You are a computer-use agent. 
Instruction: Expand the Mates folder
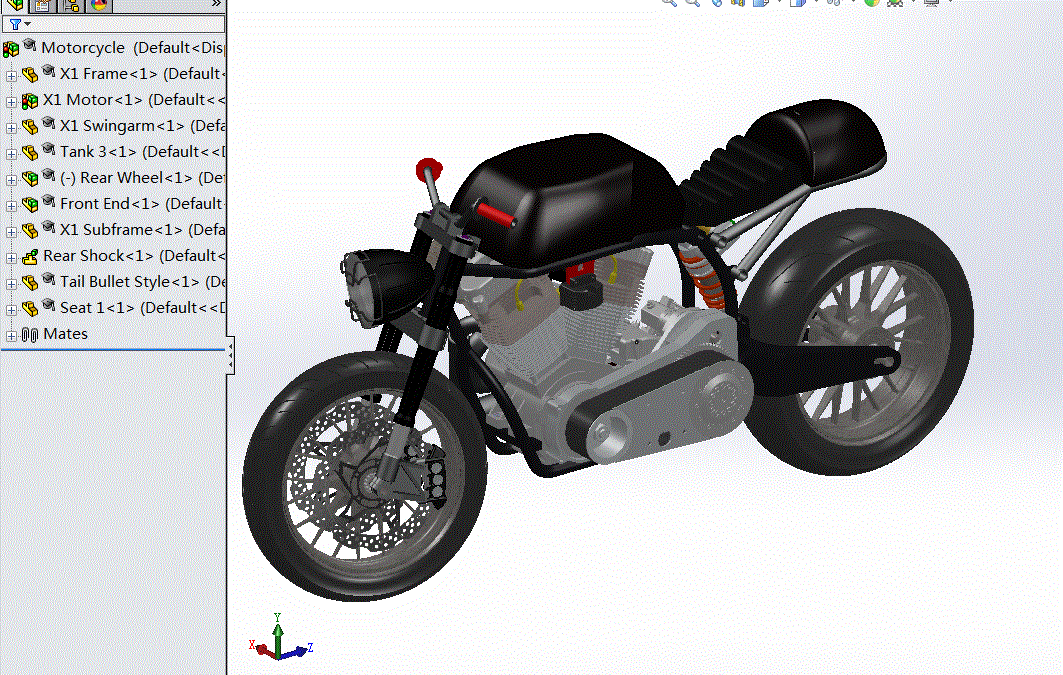point(11,336)
